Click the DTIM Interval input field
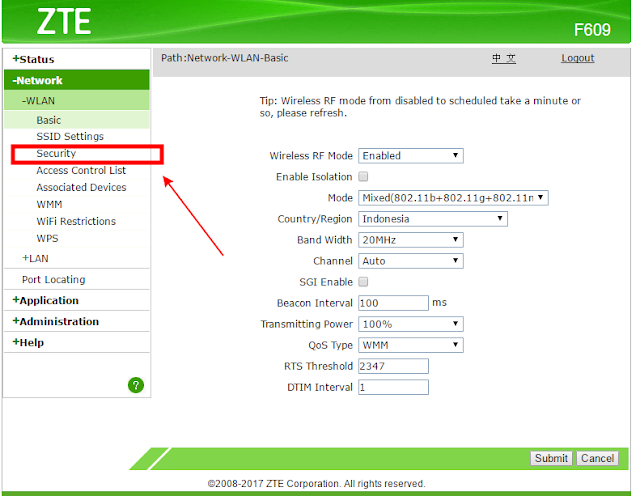The height and width of the screenshot is (496, 640). 393,387
